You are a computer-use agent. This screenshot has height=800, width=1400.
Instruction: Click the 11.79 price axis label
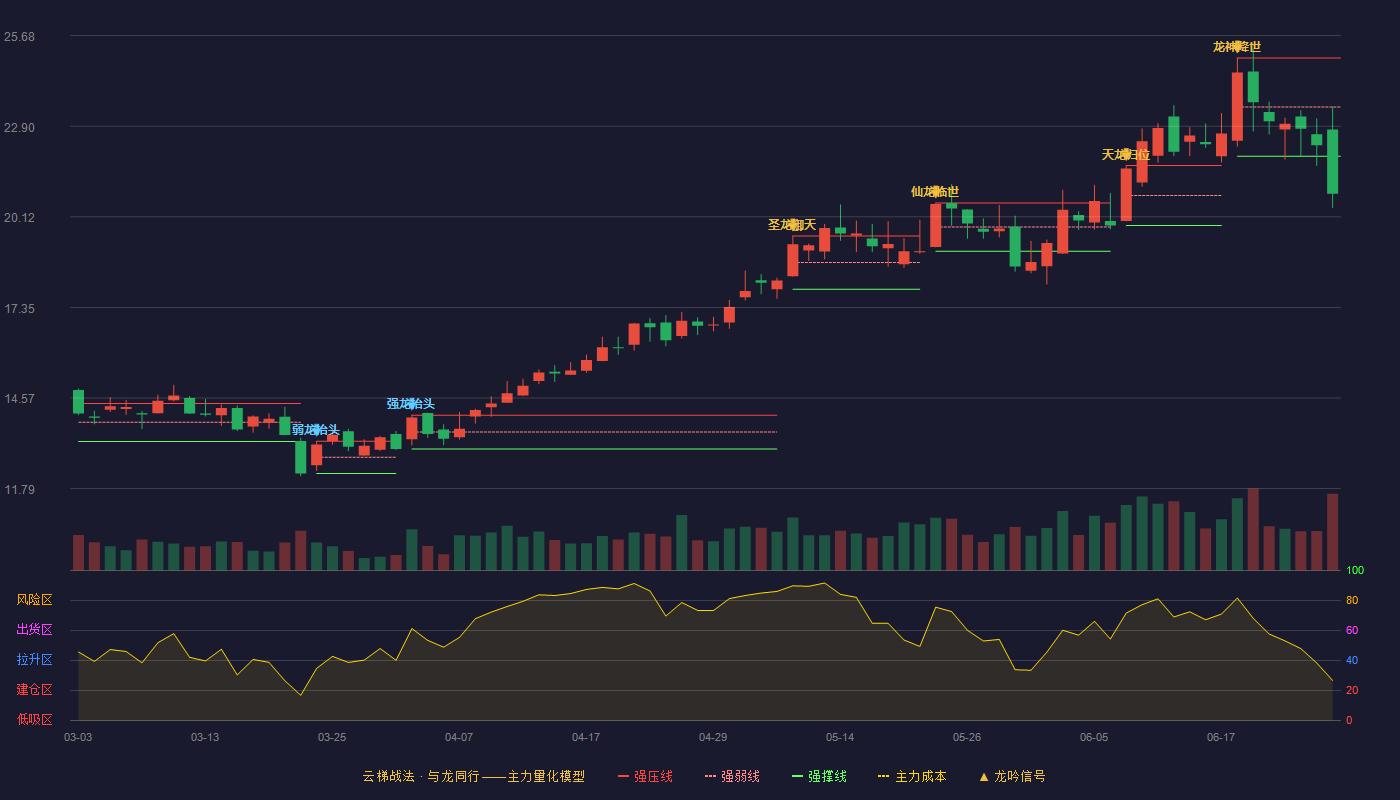19,490
